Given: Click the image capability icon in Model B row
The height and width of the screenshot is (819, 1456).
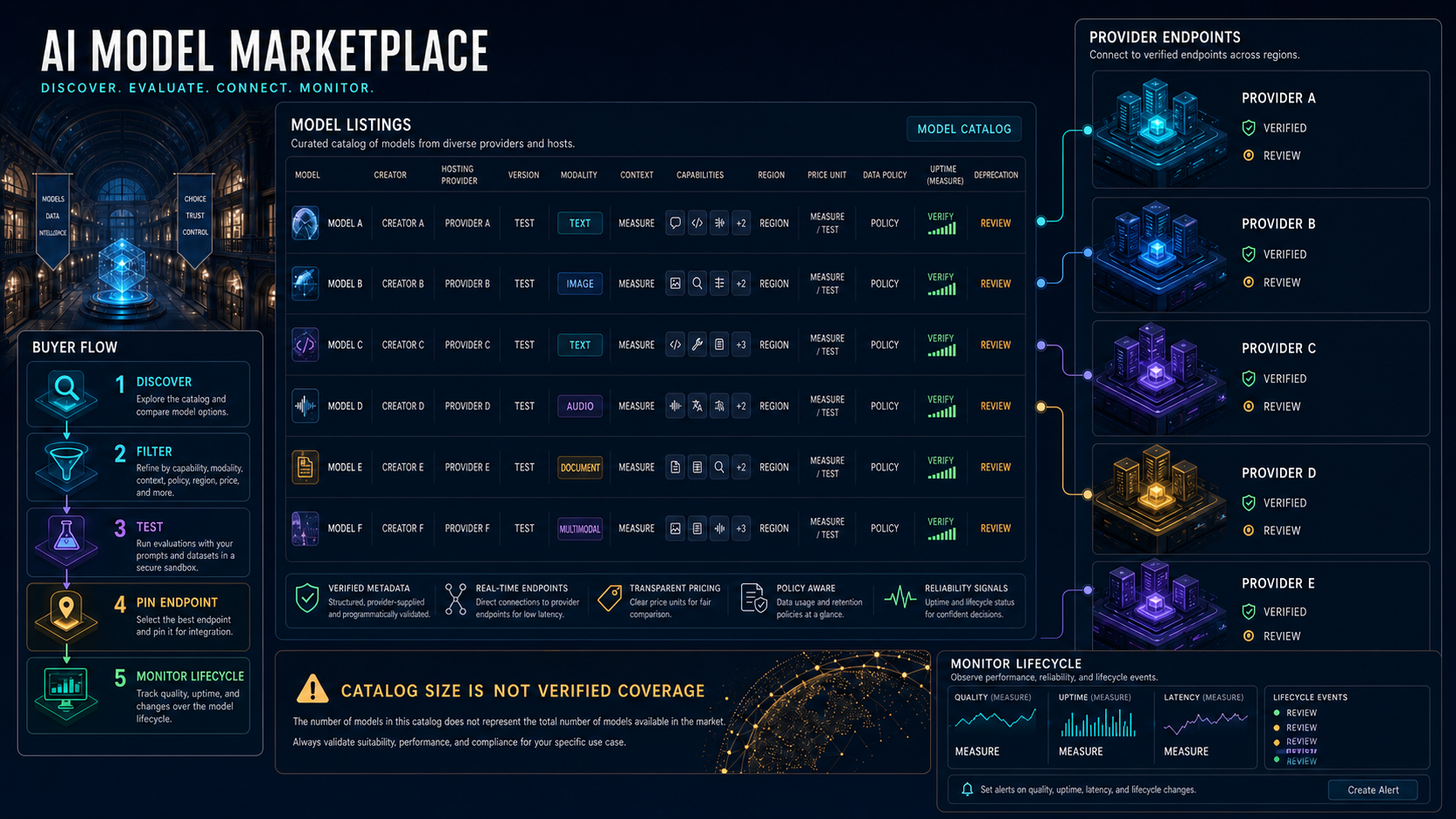Looking at the screenshot, I should 675,284.
